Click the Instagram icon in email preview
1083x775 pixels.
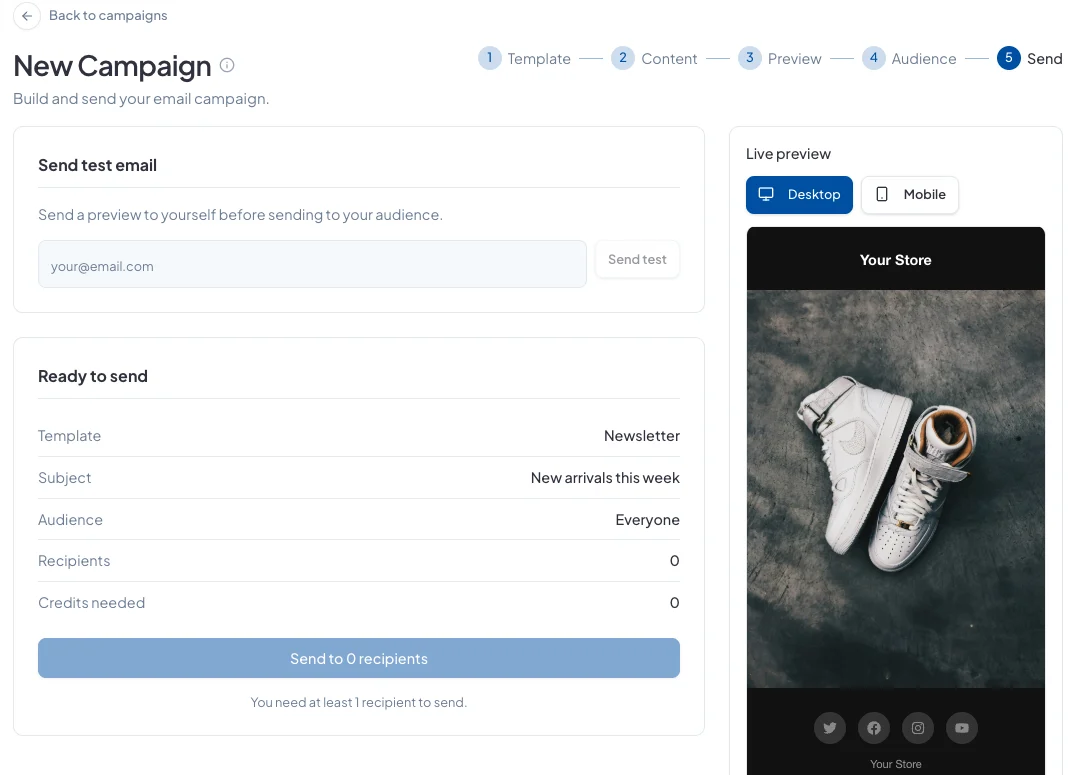click(918, 728)
